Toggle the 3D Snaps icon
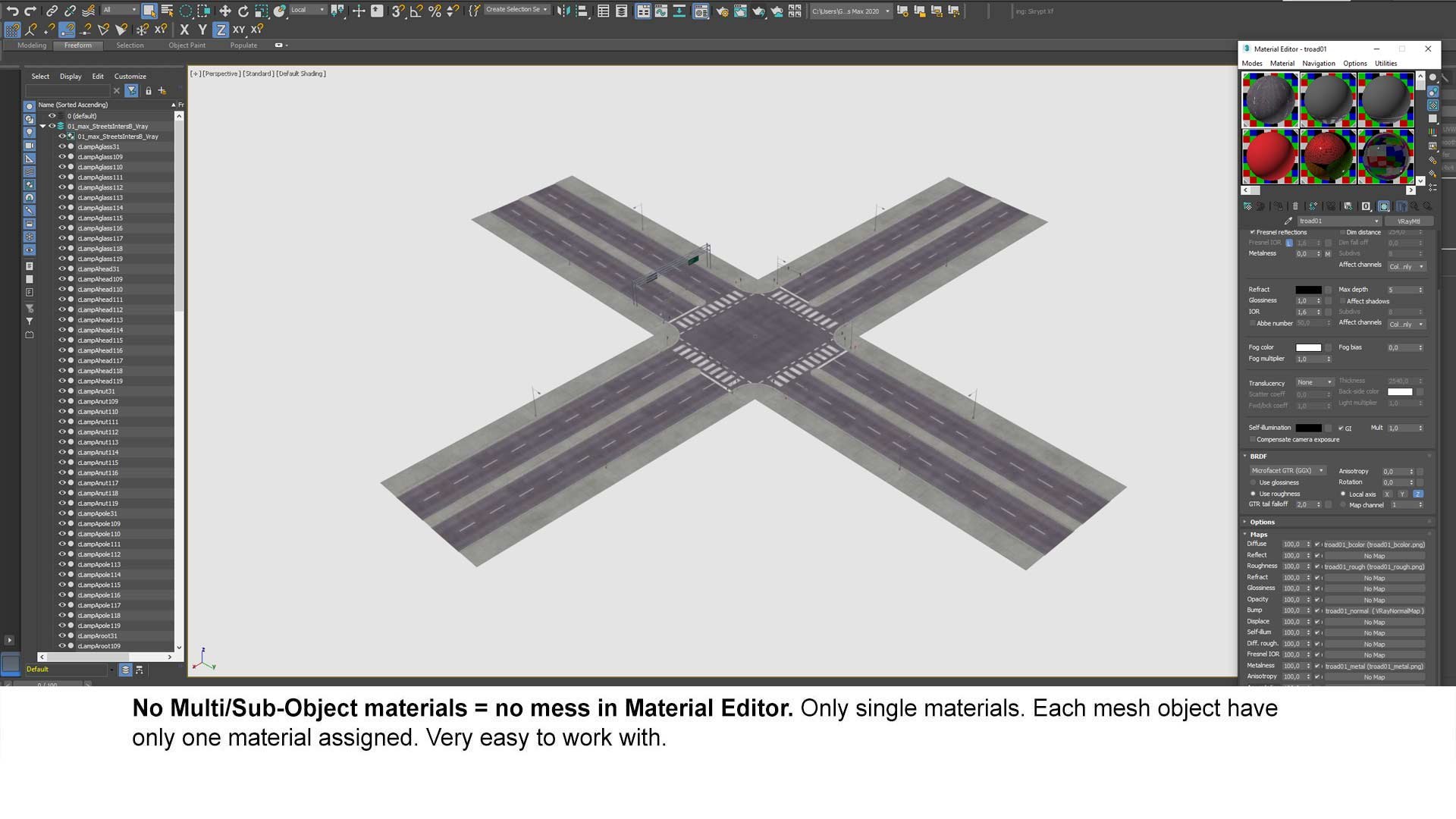 click(398, 11)
